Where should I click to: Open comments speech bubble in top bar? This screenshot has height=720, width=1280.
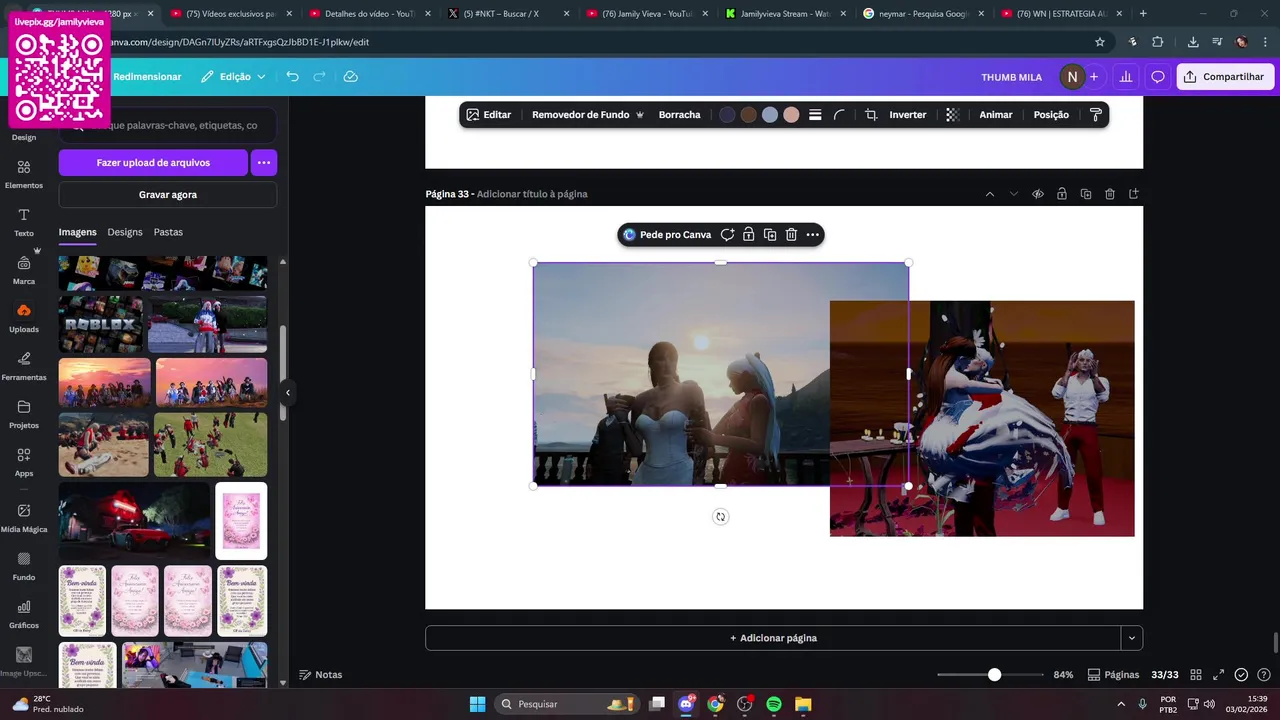coord(1158,77)
